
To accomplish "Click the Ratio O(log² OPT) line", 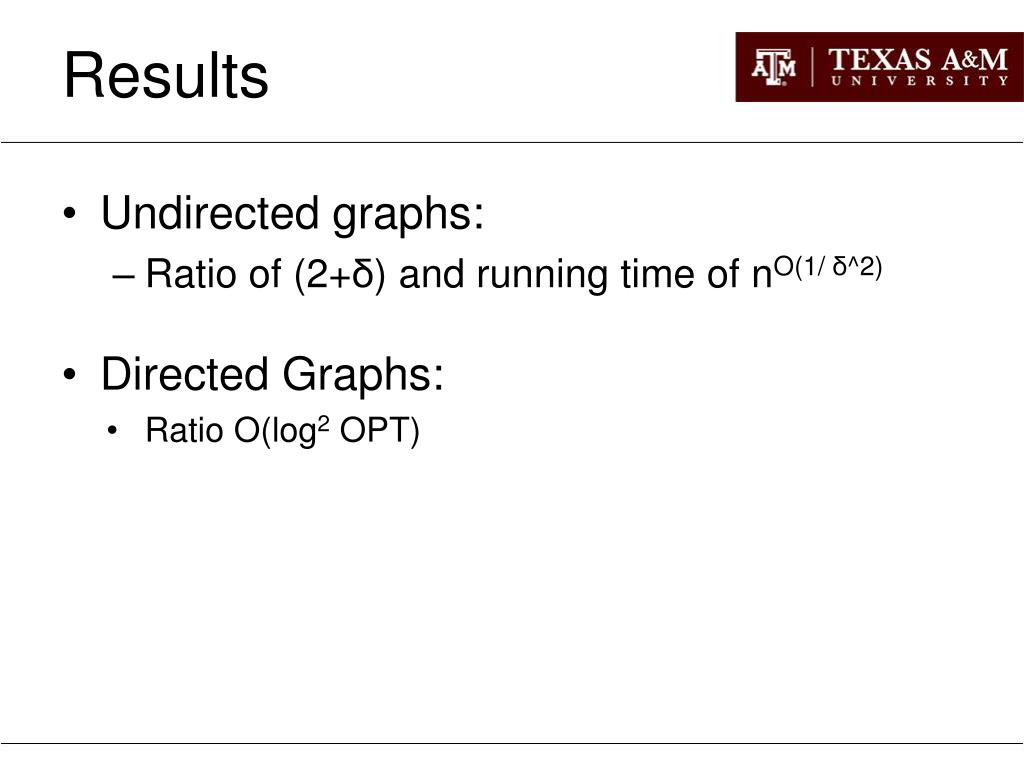I will (x=282, y=431).
